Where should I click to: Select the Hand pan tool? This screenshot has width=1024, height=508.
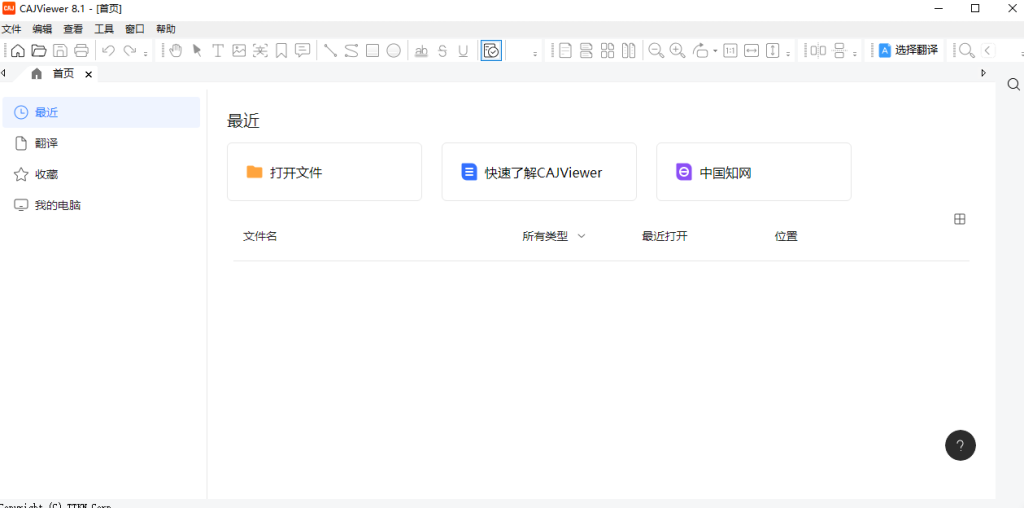click(176, 50)
